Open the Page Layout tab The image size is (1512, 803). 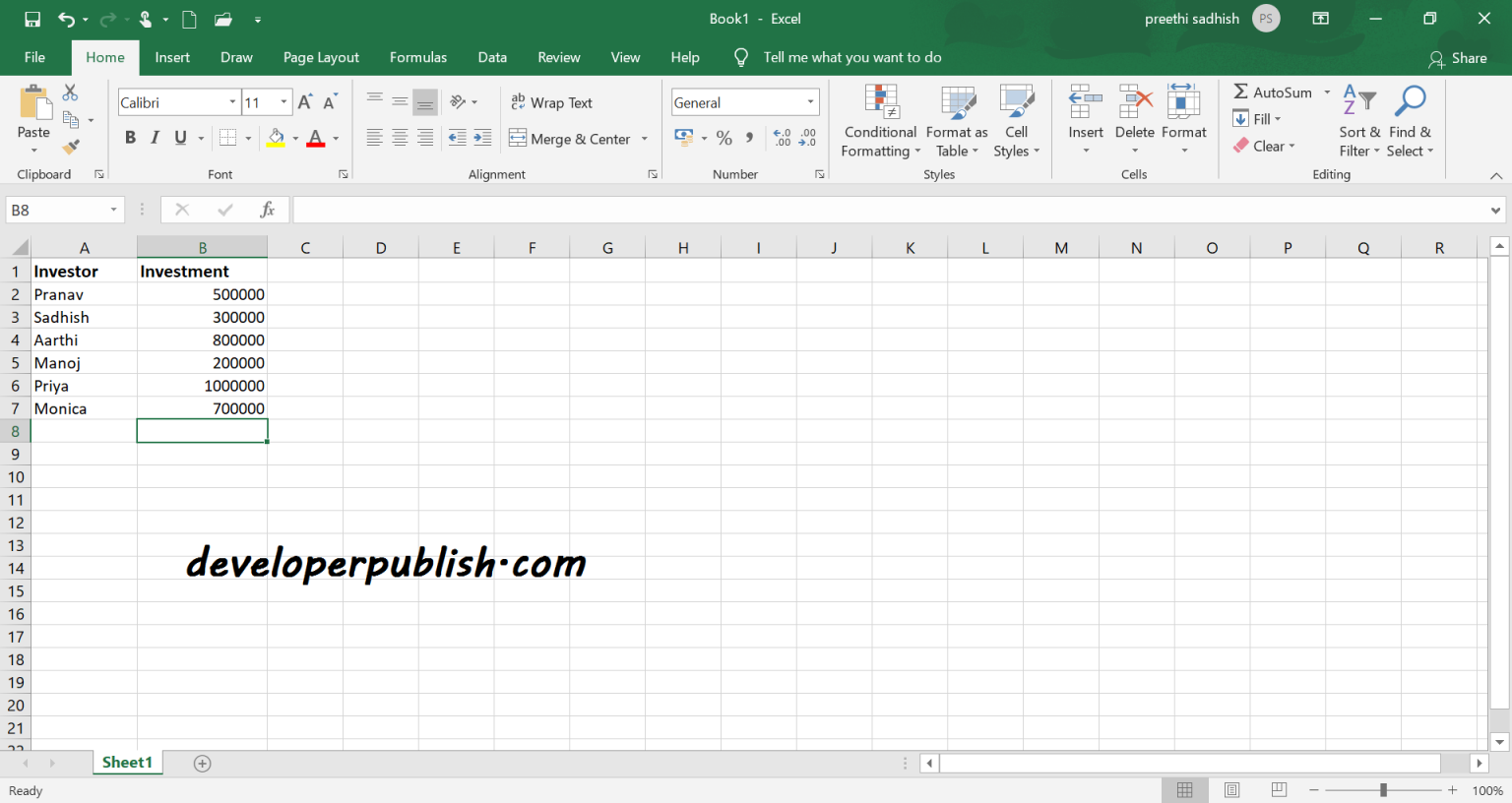coord(321,57)
